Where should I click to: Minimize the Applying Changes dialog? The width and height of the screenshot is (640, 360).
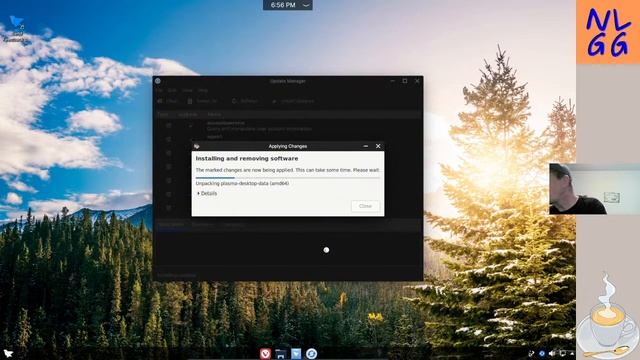point(366,146)
